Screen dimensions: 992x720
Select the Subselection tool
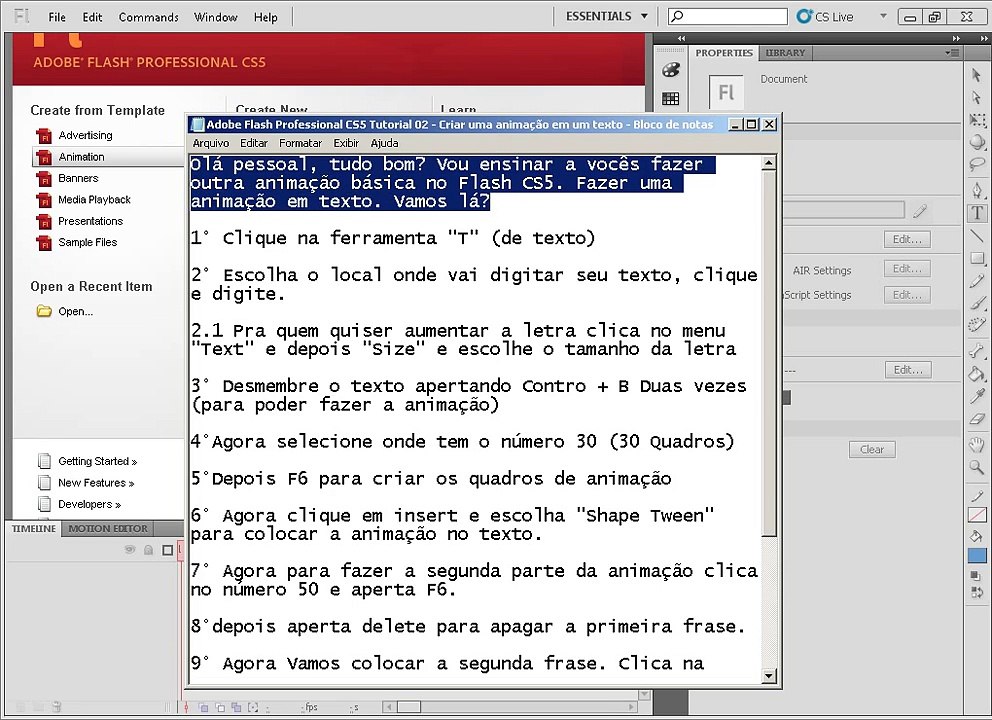tap(976, 97)
